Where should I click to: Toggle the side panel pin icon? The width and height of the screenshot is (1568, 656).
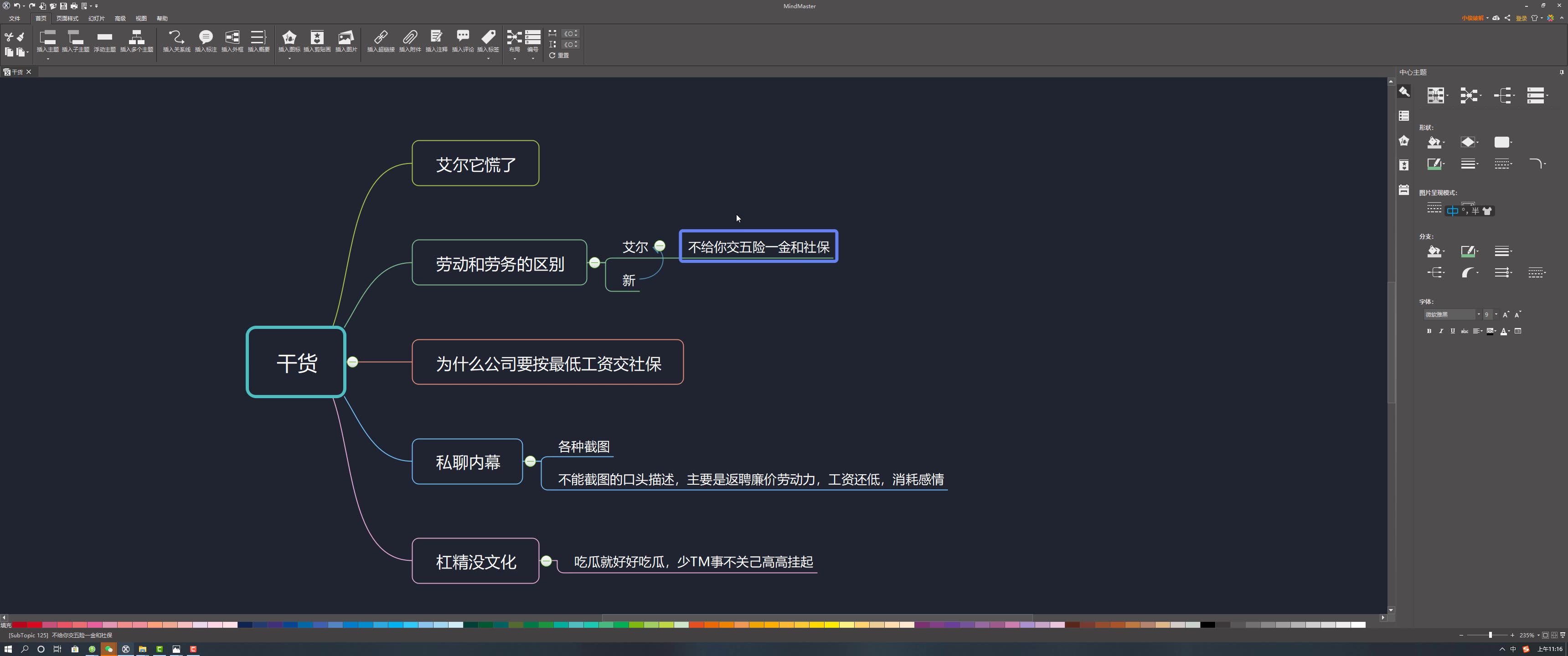[1561, 72]
